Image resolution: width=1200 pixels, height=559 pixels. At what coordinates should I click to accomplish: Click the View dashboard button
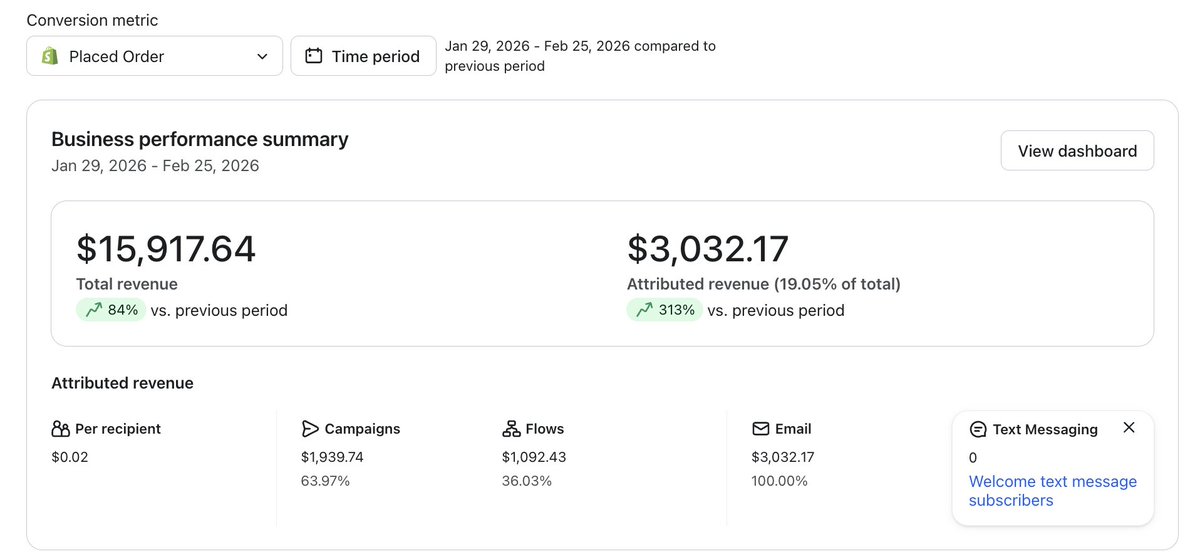click(x=1077, y=151)
